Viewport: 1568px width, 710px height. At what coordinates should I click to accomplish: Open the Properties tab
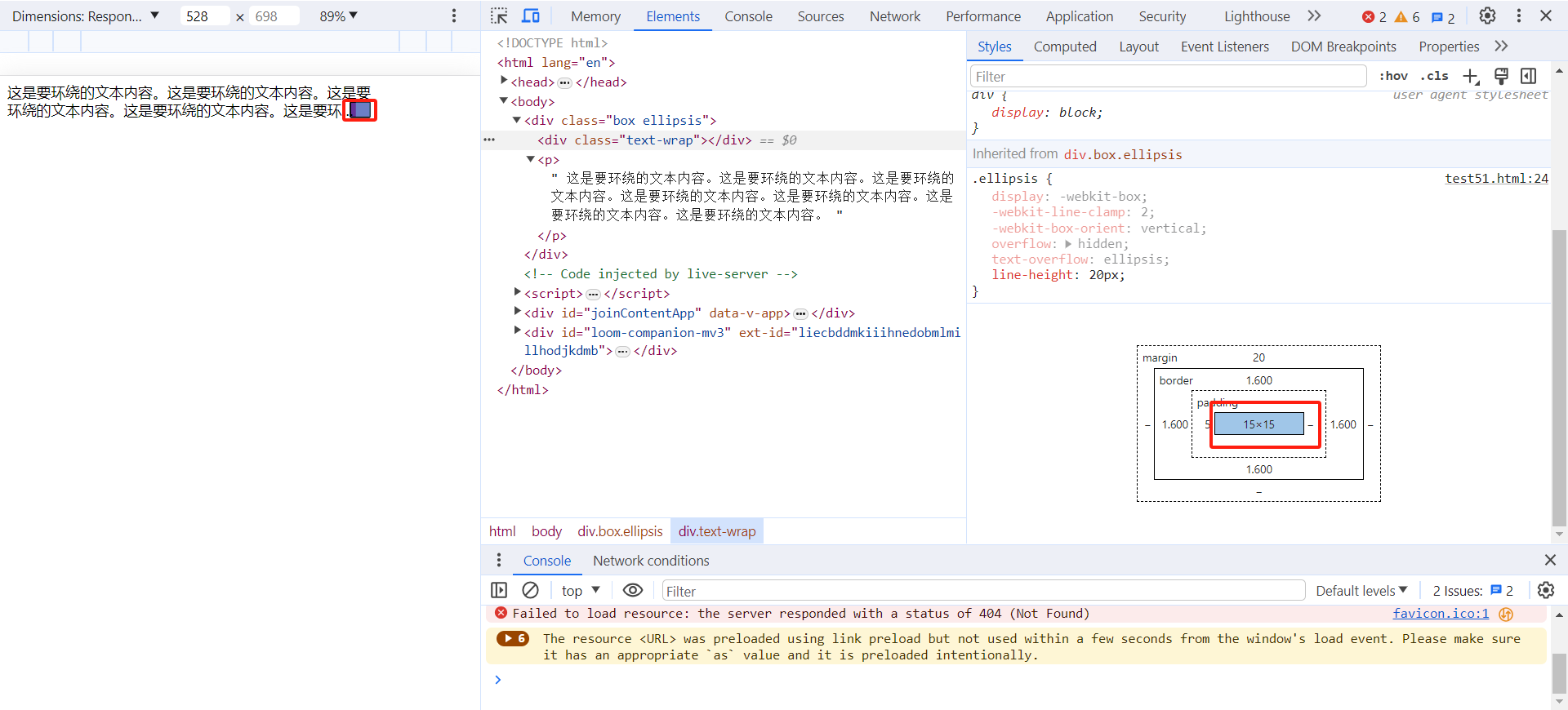[x=1449, y=47]
